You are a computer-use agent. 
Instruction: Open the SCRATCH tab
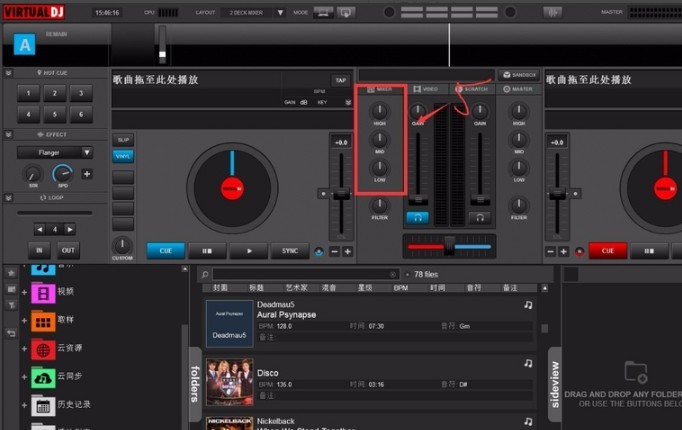click(x=472, y=89)
